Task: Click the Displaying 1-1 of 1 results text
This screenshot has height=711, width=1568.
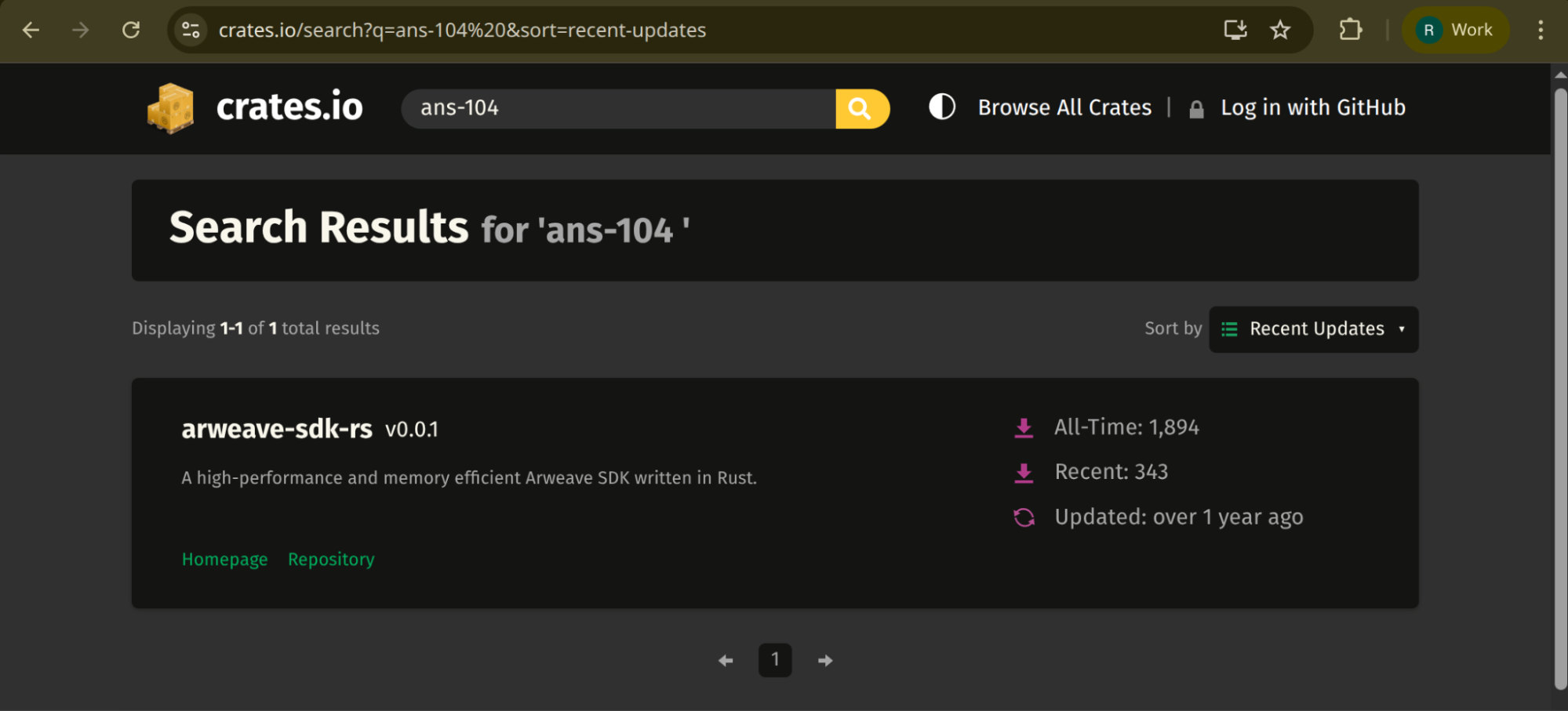Action: [x=256, y=328]
